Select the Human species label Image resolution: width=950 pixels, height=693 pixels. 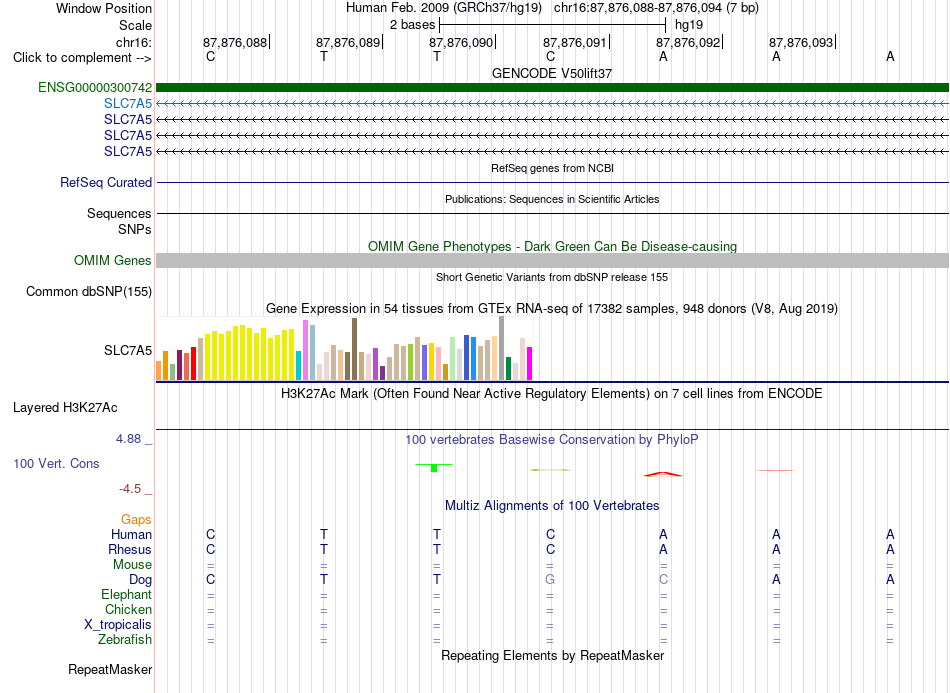click(131, 534)
